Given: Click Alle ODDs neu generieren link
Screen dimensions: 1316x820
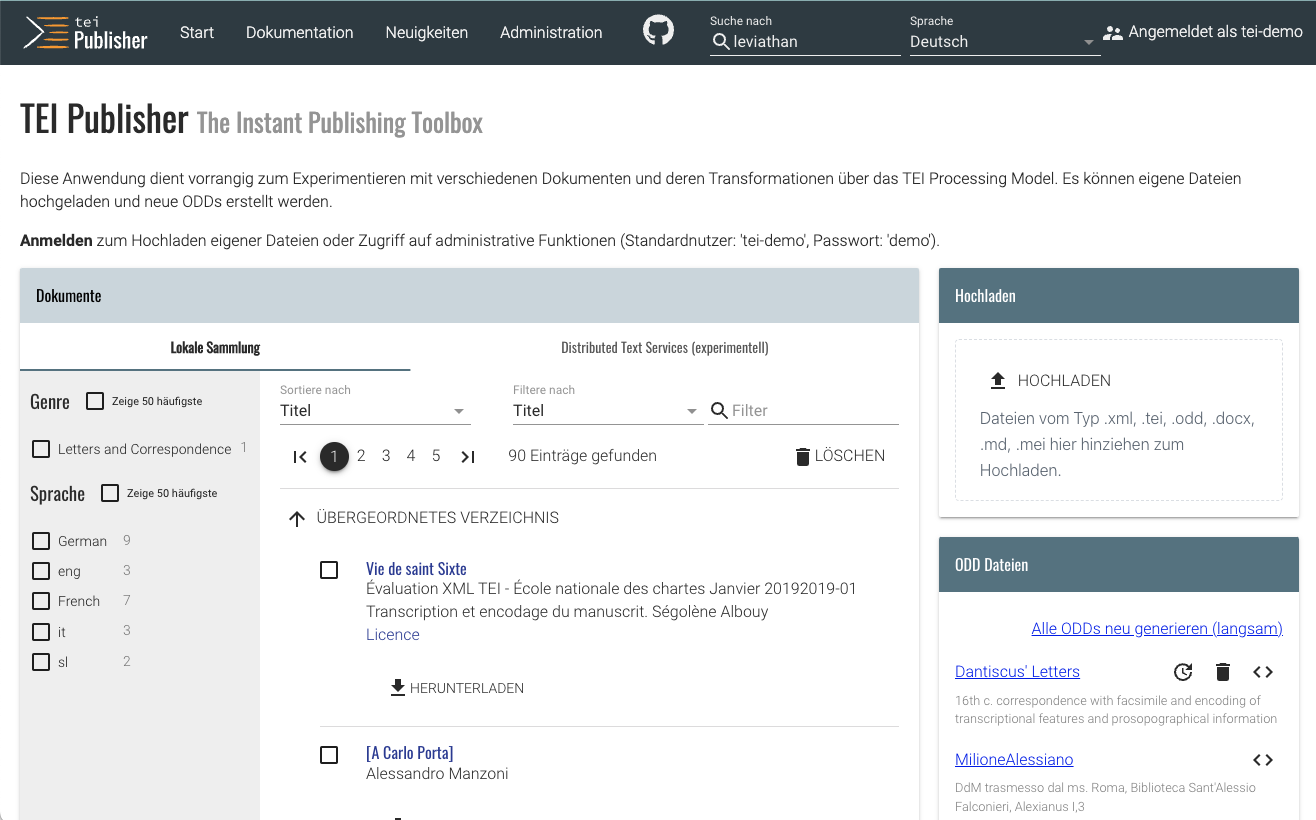Looking at the screenshot, I should pyautogui.click(x=1156, y=629).
